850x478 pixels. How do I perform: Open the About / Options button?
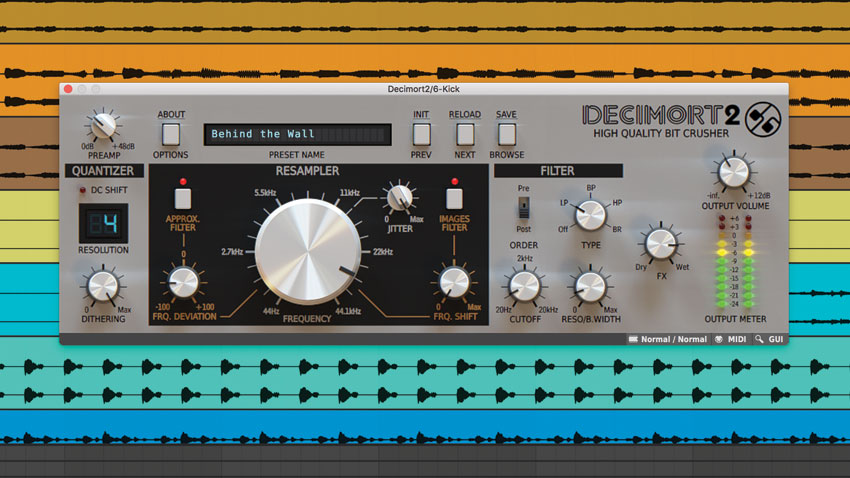171,134
